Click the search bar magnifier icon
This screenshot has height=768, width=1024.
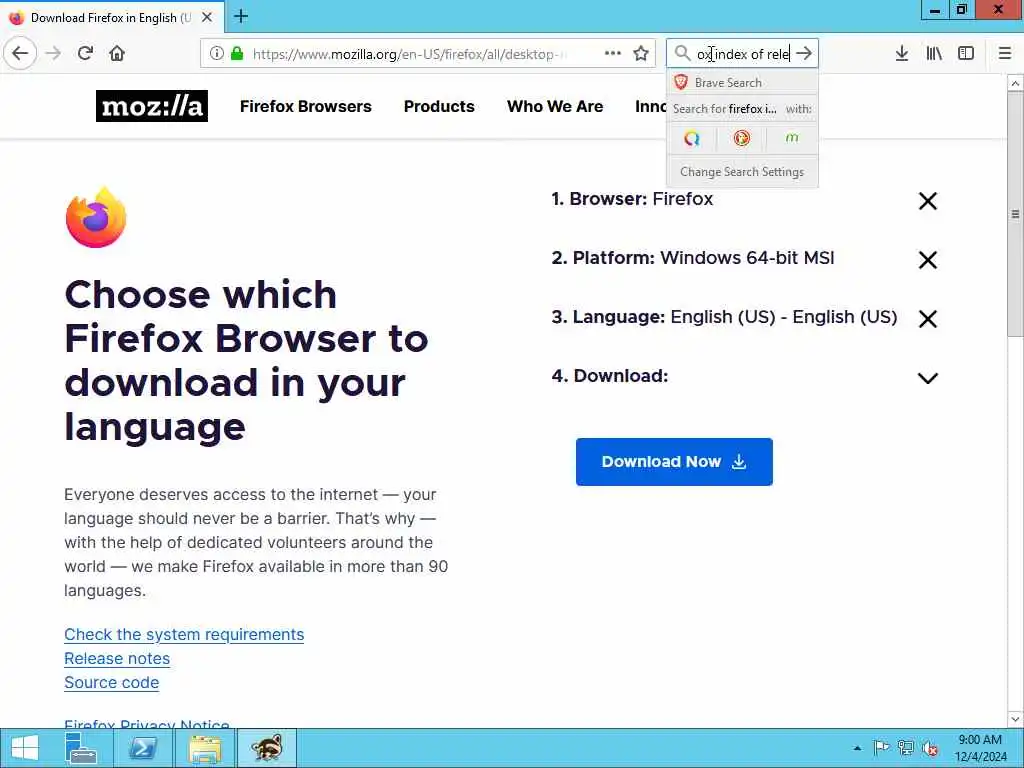click(x=682, y=53)
